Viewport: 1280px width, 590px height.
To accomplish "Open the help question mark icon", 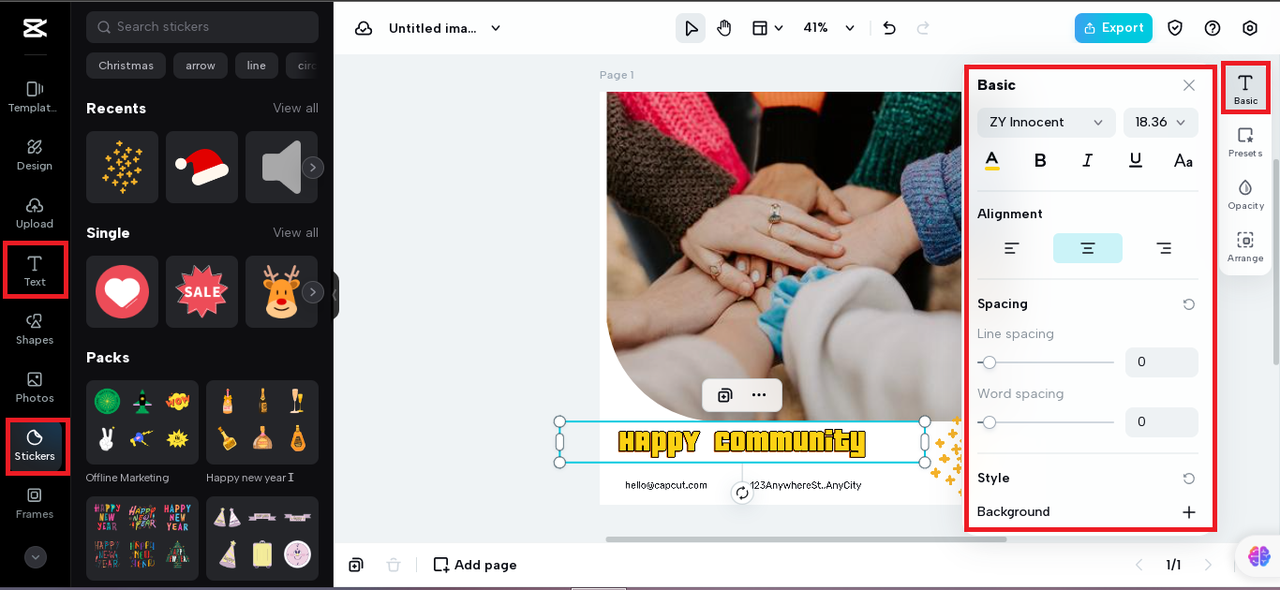I will tap(1212, 28).
